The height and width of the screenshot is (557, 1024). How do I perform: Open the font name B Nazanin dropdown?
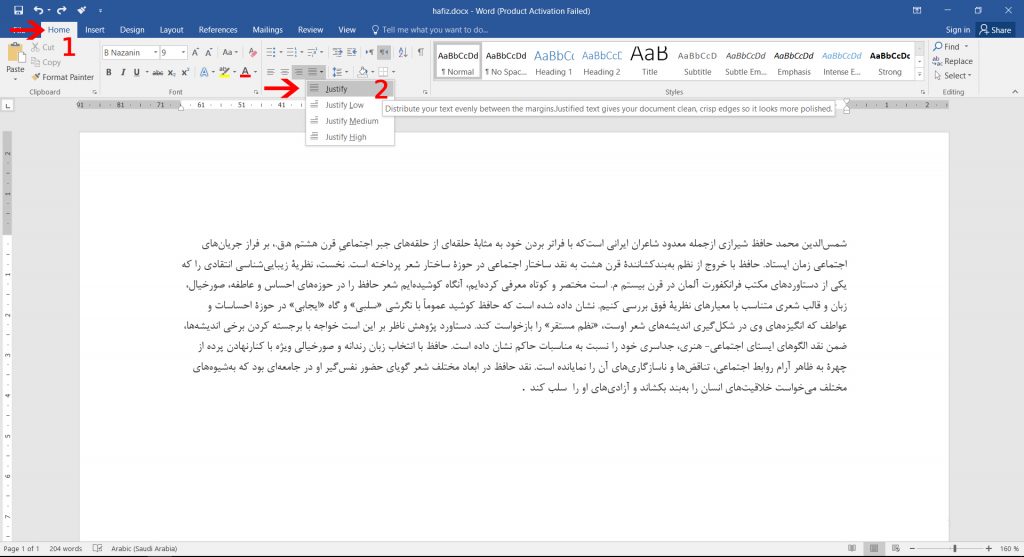[155, 52]
